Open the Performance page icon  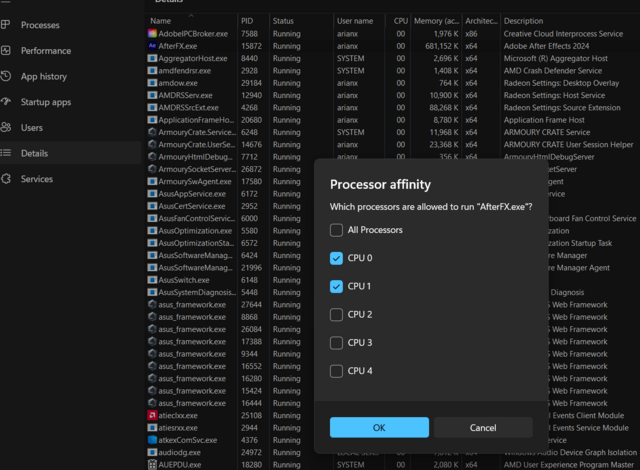click(7, 50)
